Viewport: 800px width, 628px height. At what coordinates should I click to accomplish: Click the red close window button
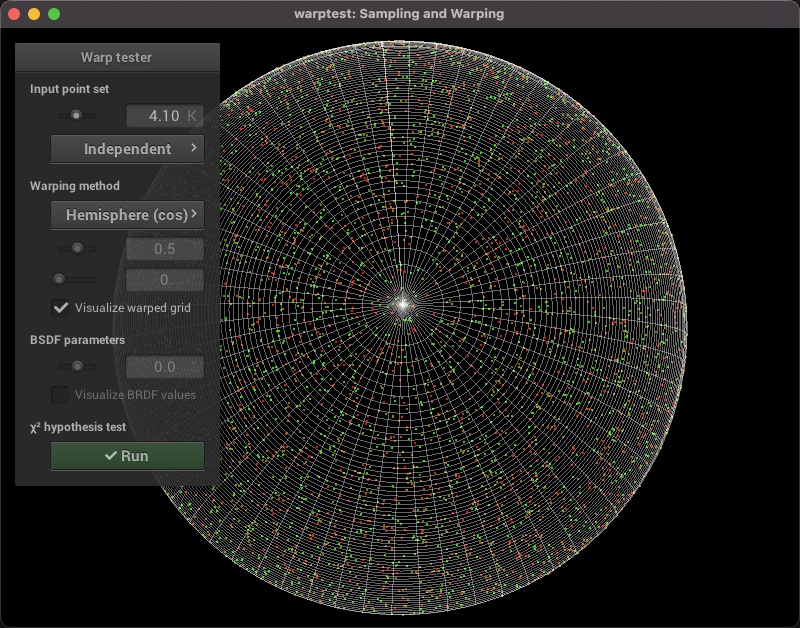14,14
